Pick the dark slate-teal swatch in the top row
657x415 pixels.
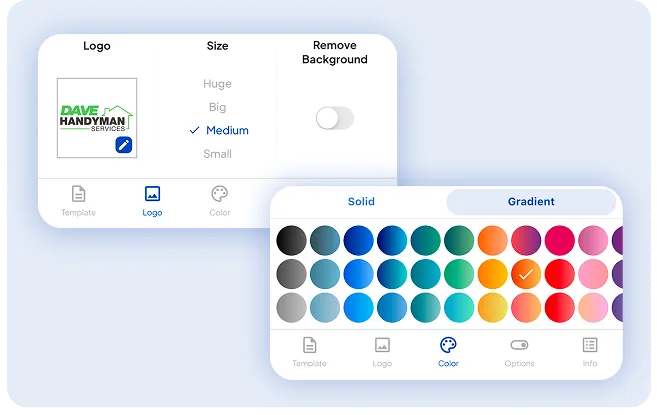pos(325,241)
